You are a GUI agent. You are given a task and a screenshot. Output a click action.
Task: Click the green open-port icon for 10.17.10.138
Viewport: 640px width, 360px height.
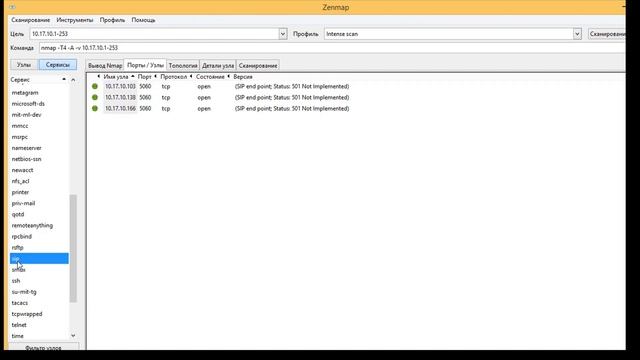[95, 98]
